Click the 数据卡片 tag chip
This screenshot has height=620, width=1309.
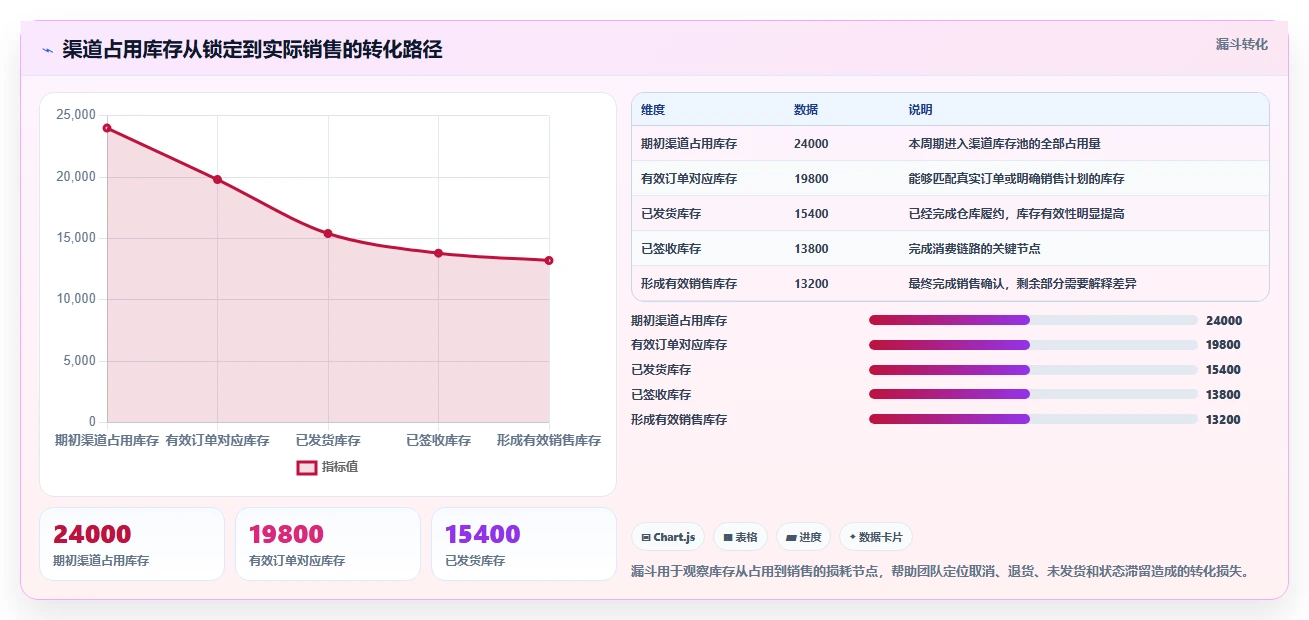pyautogui.click(x=876, y=537)
